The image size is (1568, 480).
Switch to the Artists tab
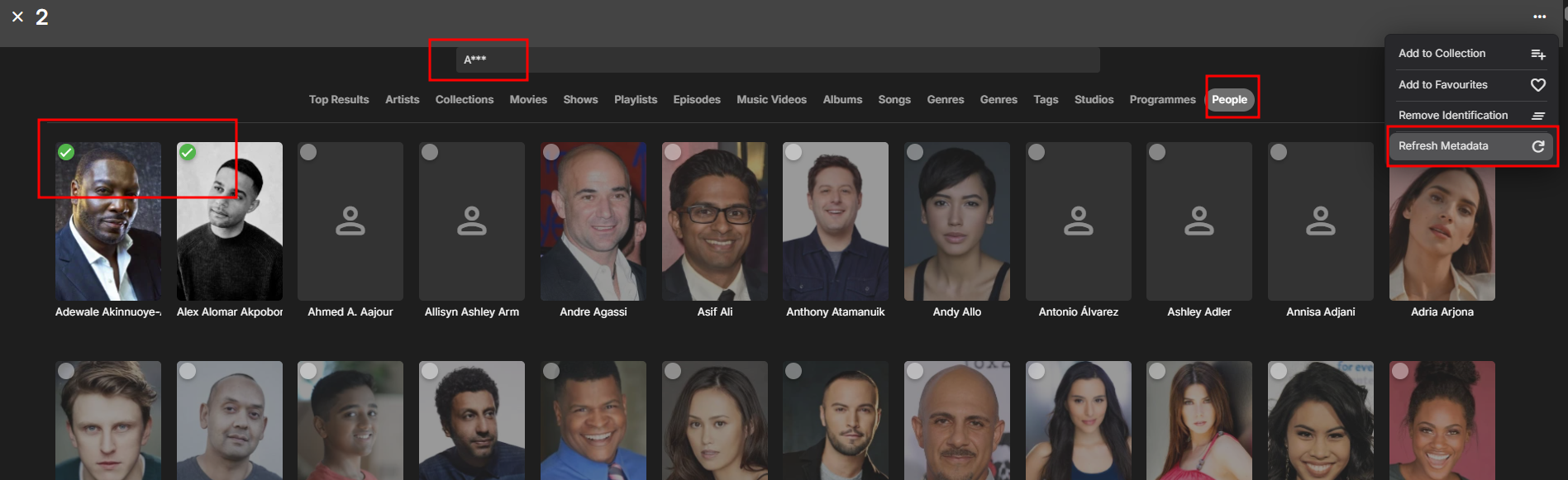(403, 100)
